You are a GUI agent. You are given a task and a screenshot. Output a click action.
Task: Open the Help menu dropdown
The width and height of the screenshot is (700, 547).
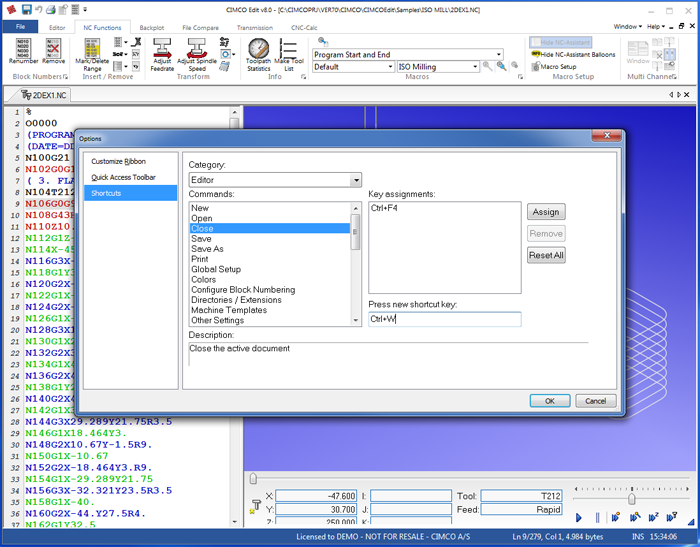pos(656,27)
